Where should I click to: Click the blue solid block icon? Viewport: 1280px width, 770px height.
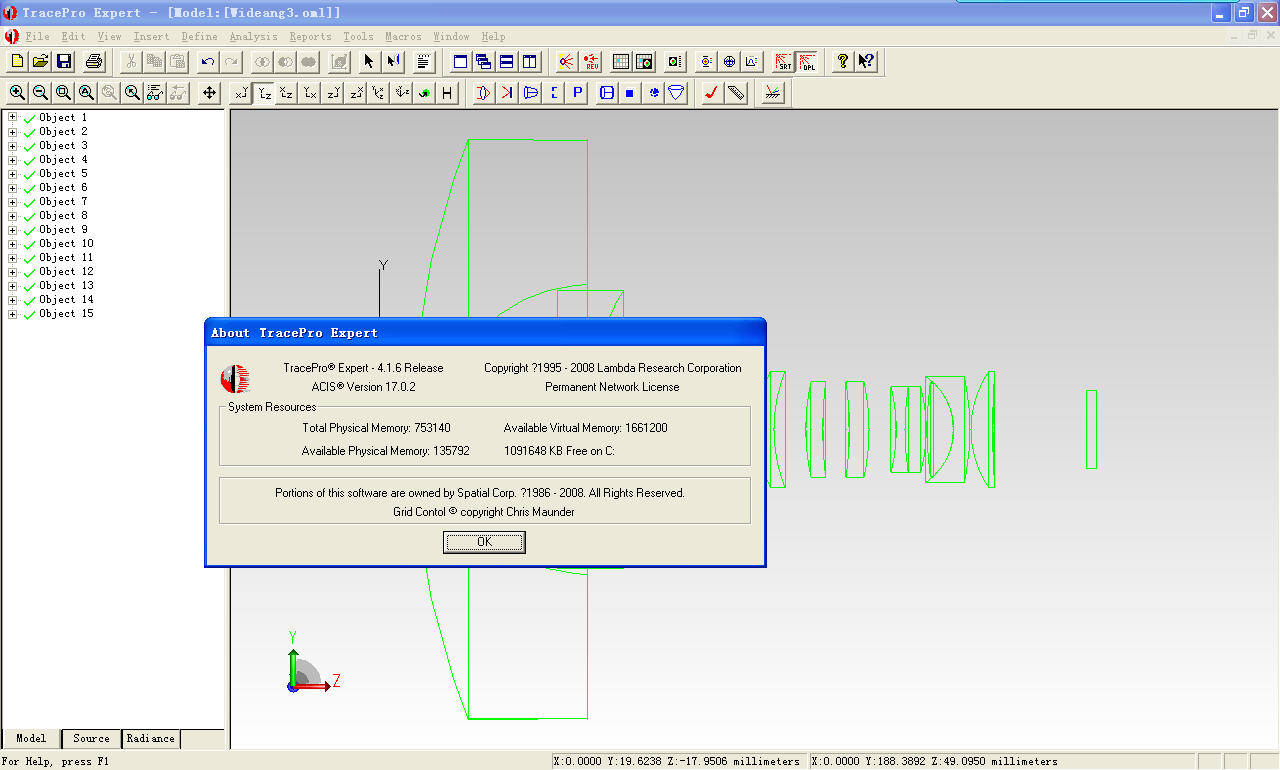(630, 92)
